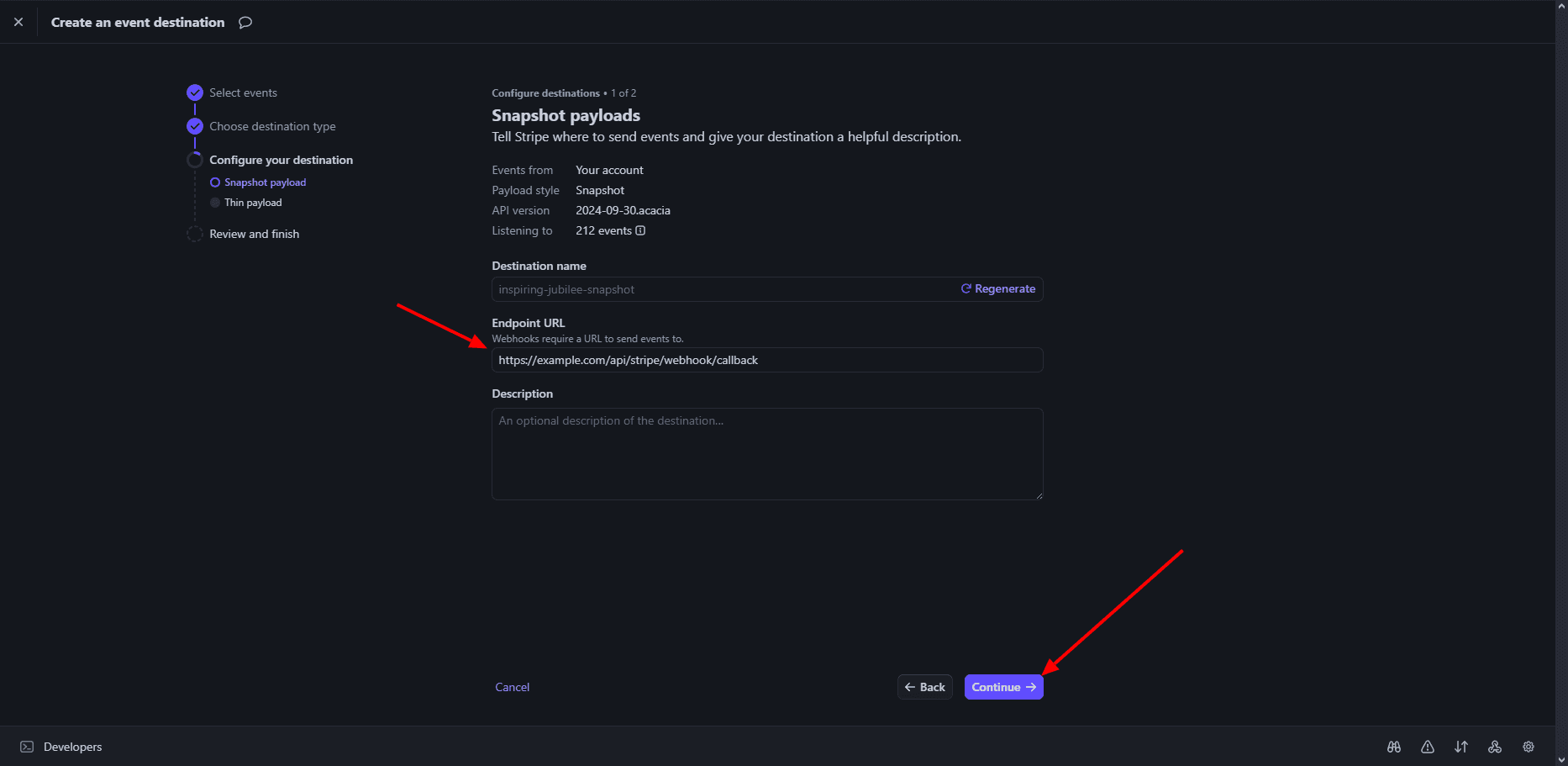Click the Endpoint URL input field
This screenshot has height=766, width=1568.
tap(766, 360)
